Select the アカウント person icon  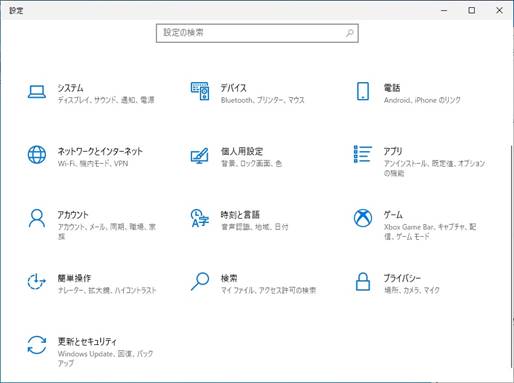[x=37, y=218]
